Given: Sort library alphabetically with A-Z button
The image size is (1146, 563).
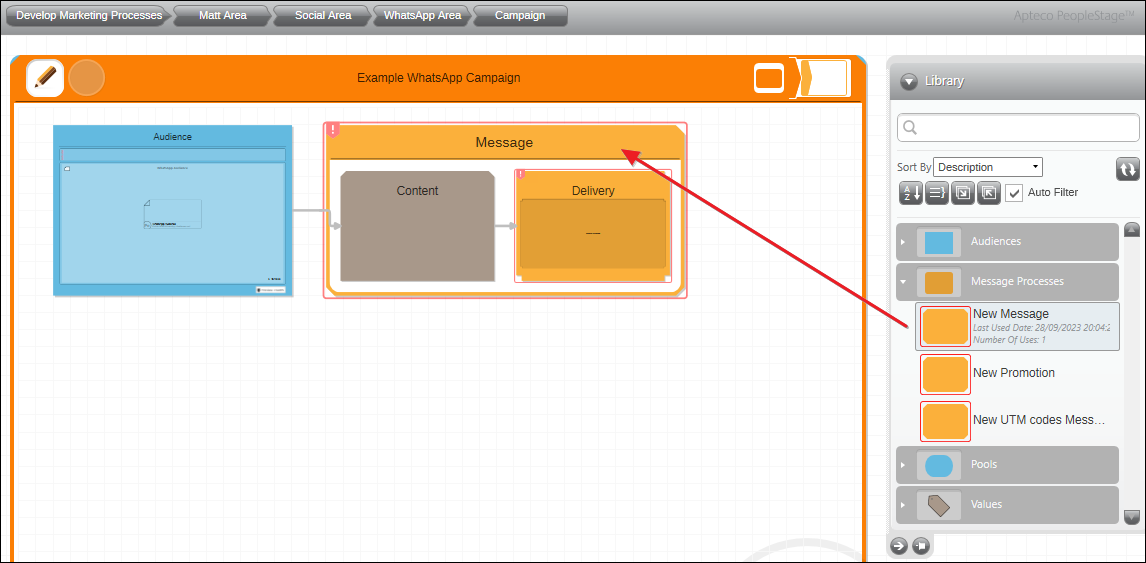Looking at the screenshot, I should tap(910, 193).
